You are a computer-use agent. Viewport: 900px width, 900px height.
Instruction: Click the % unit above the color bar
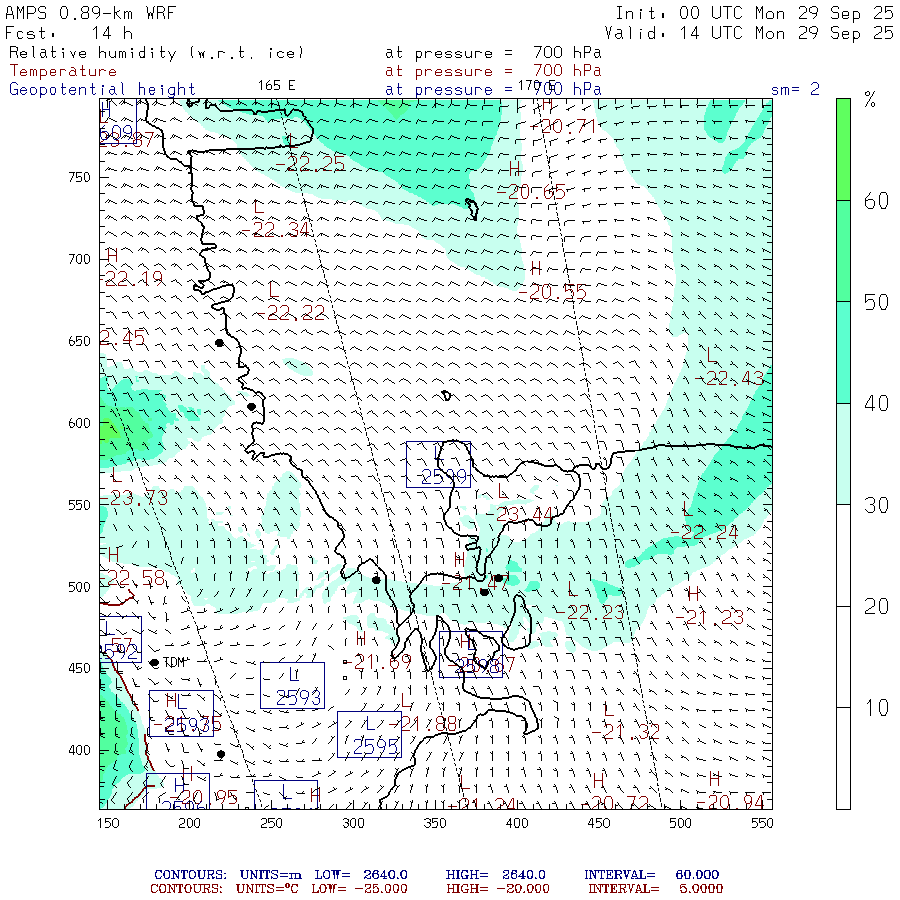[870, 100]
